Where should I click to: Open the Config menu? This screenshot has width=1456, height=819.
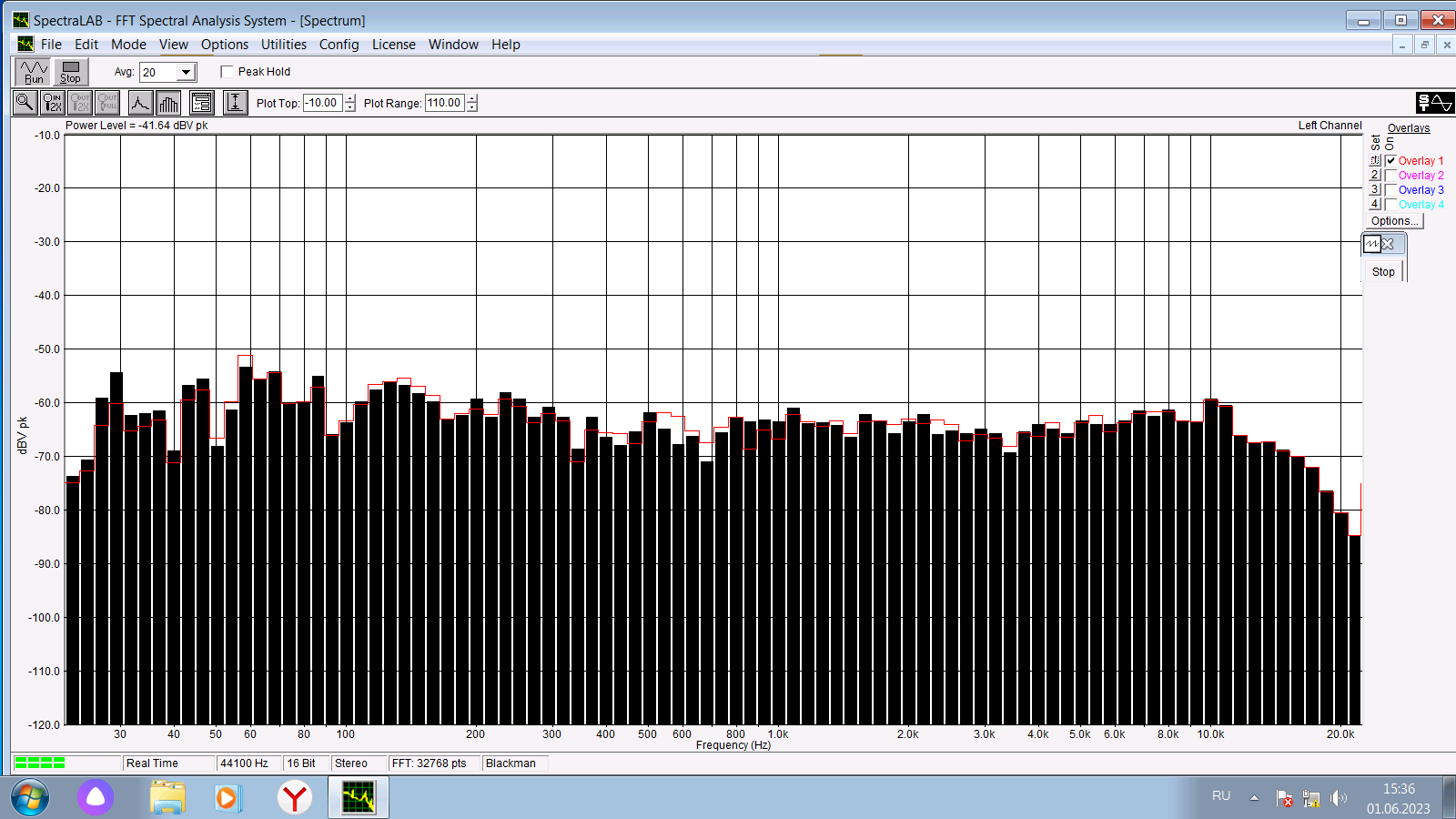(x=339, y=45)
